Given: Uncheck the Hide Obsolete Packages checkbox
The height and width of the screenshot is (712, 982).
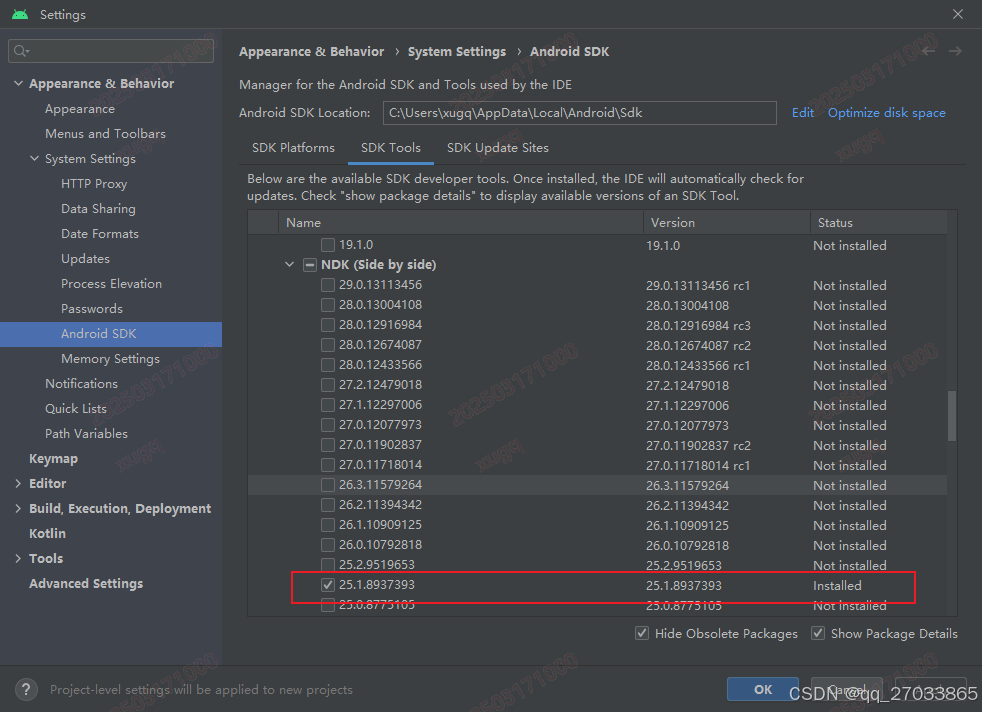Looking at the screenshot, I should point(641,633).
